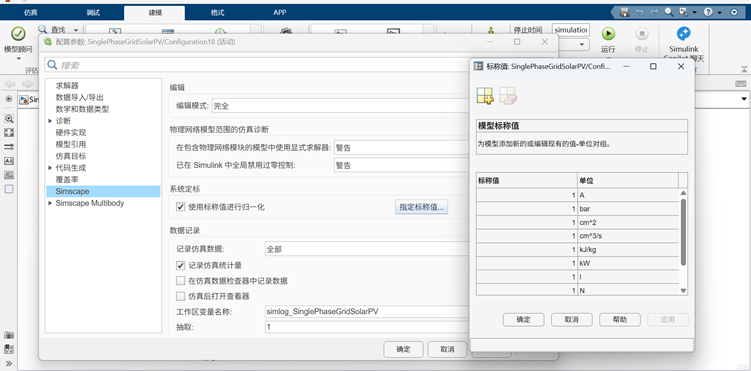Switch to the 仿真 ribbon tab
Viewport: 751px width, 371px height.
pyautogui.click(x=31, y=12)
